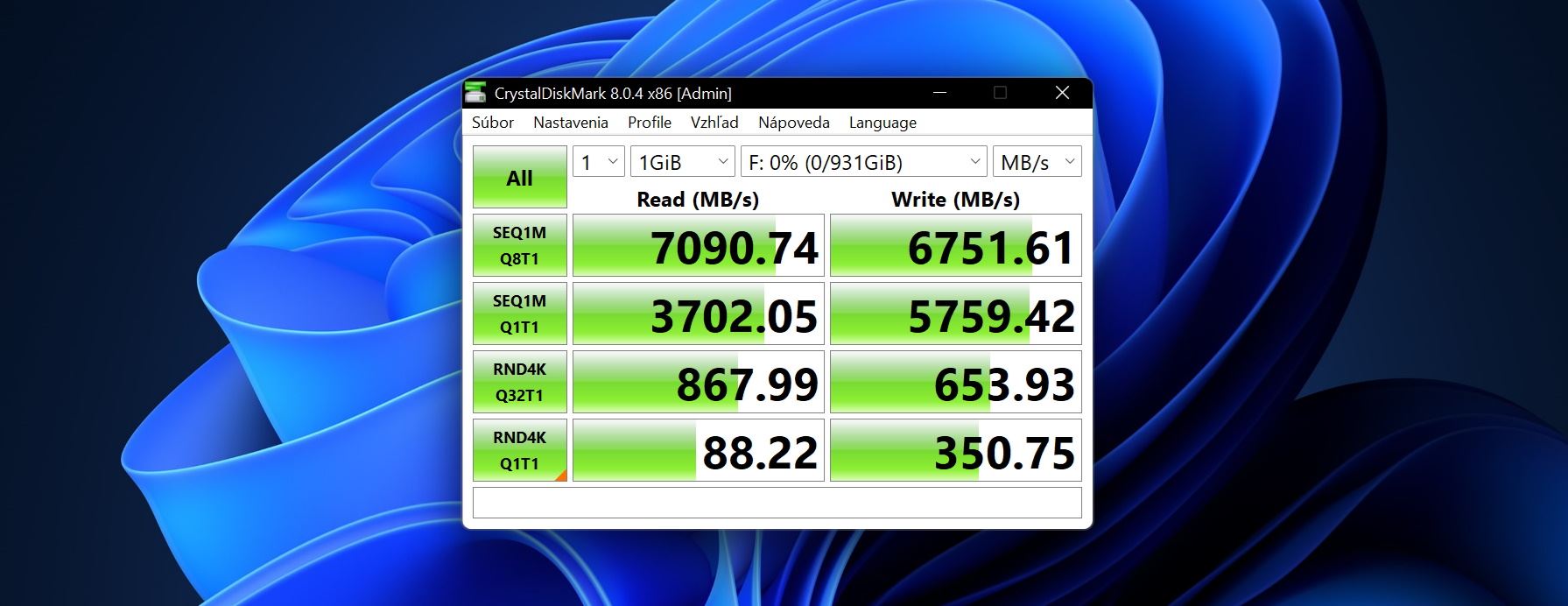Click the 7090.74 read result
Image resolution: width=1568 pixels, height=606 pixels.
[699, 245]
